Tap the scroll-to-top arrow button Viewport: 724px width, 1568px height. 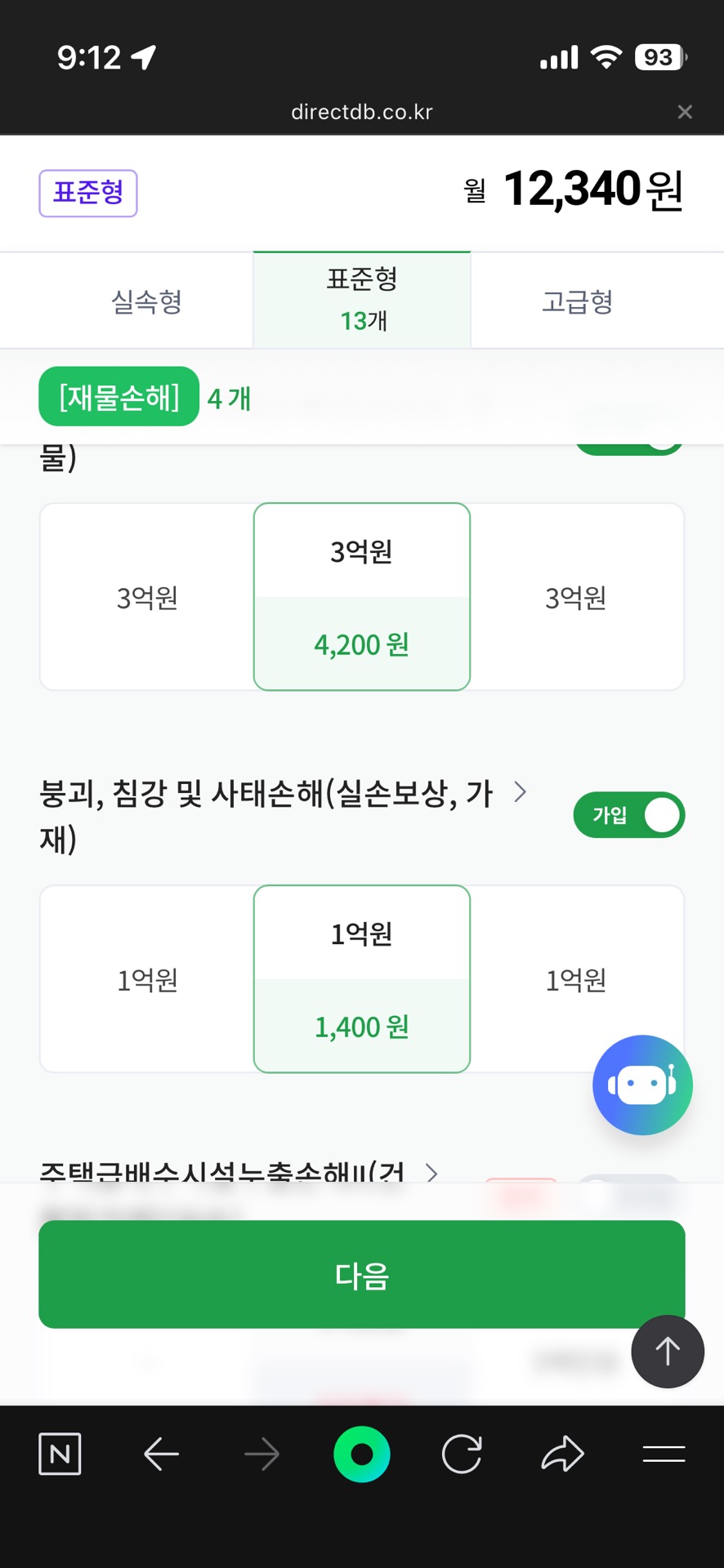tap(667, 1352)
